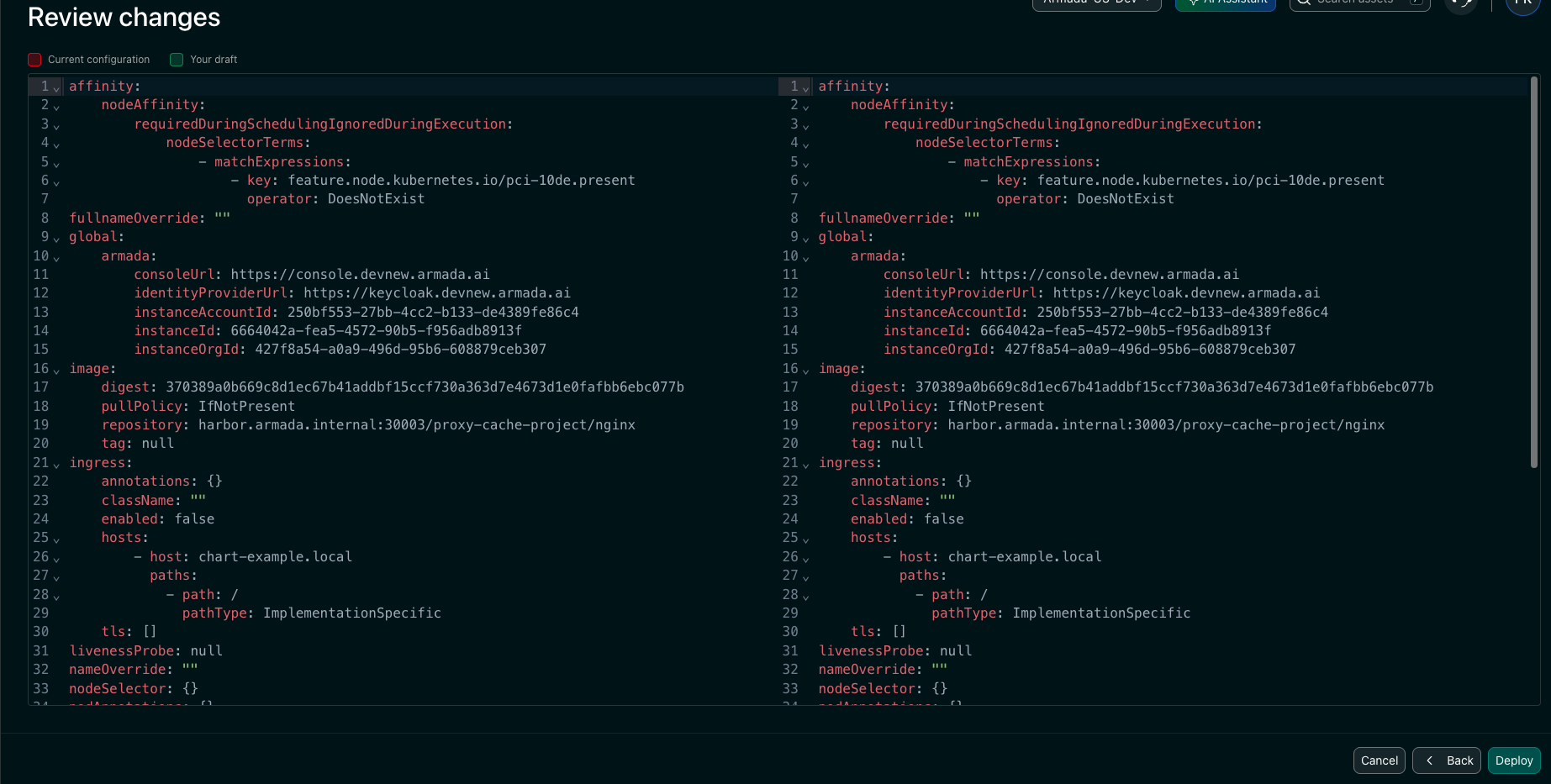Fold key line 6 in right pane
1551x784 pixels.
[805, 182]
